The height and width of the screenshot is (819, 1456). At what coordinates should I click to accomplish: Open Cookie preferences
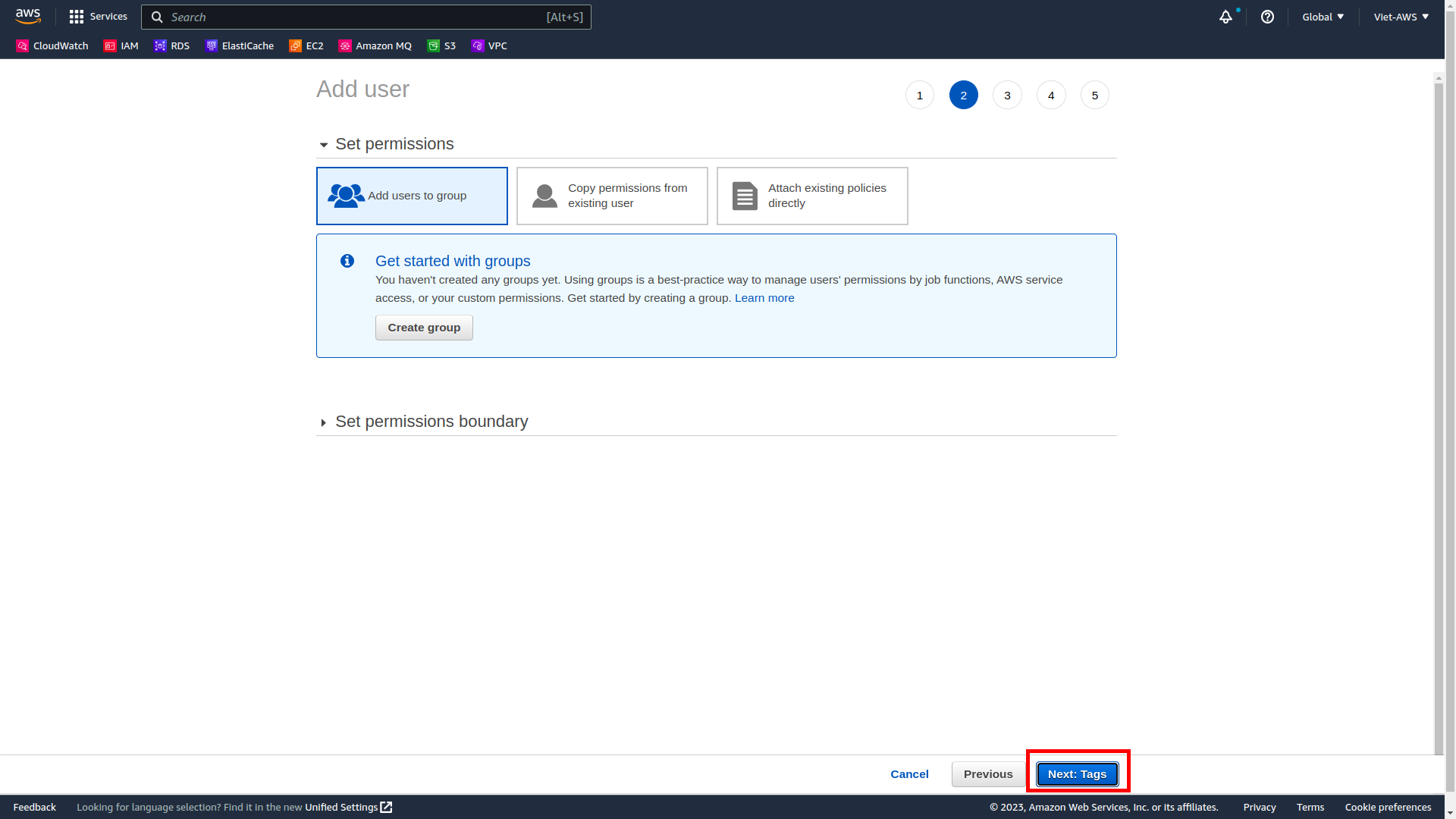tap(1388, 807)
